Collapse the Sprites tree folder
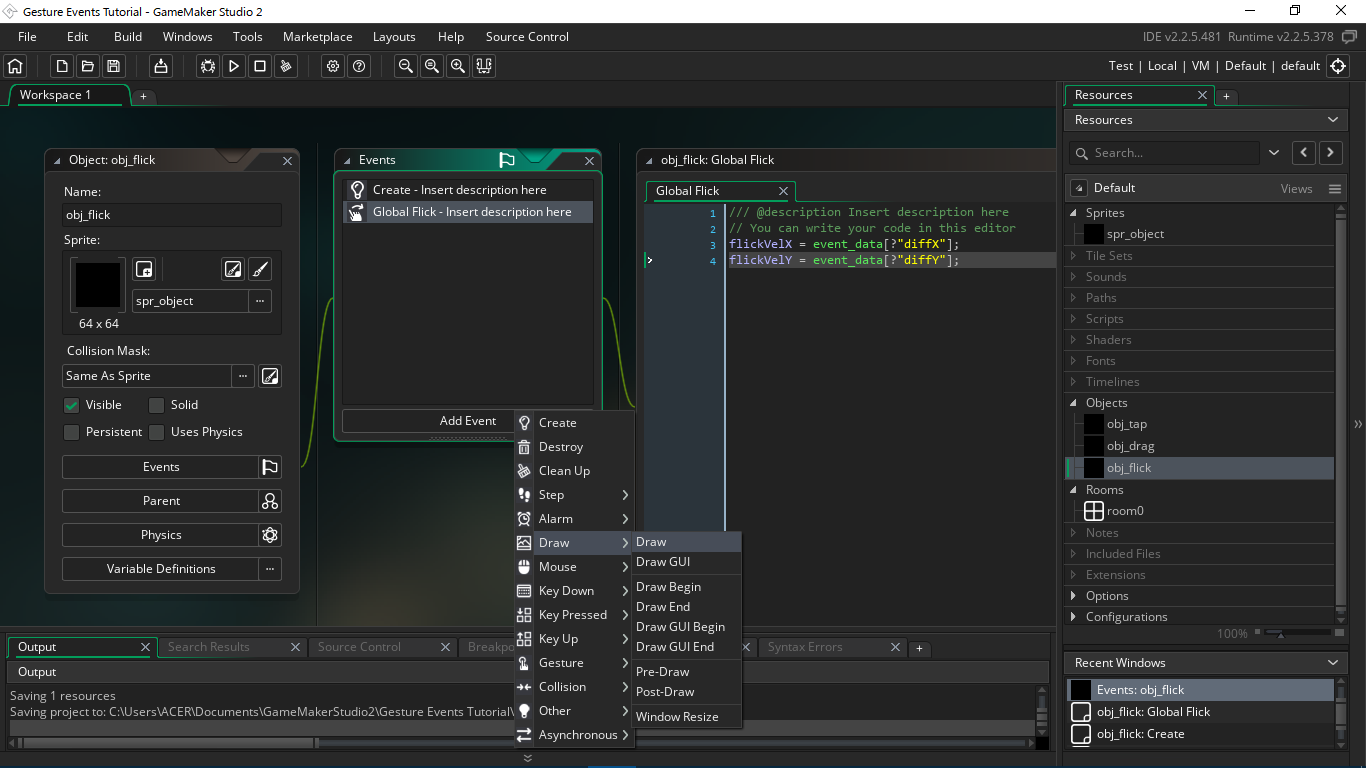 [1075, 213]
